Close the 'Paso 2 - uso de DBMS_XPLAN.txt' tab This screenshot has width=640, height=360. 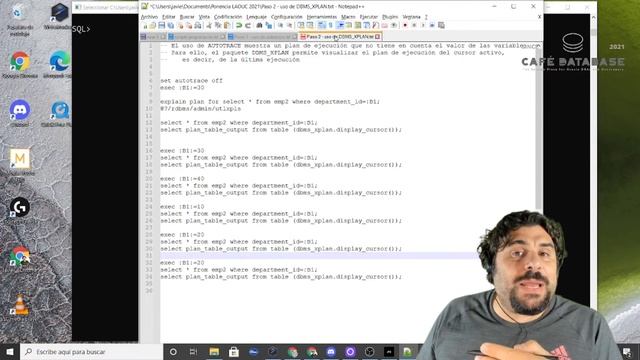pos(378,37)
